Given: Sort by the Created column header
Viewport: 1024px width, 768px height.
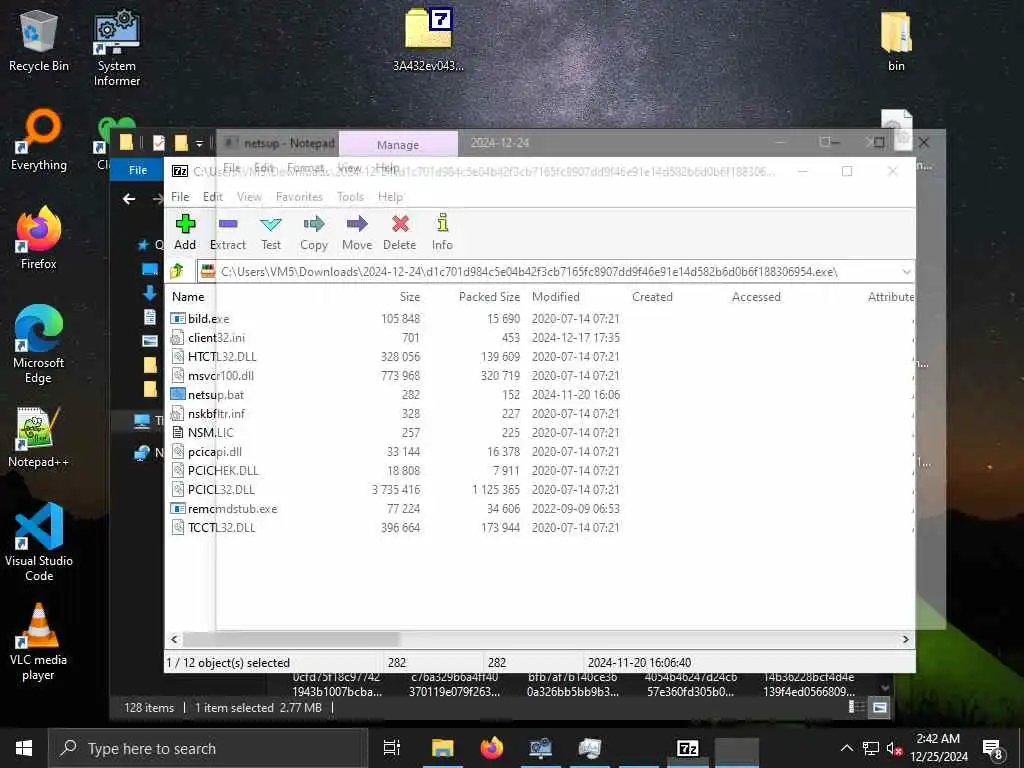Looking at the screenshot, I should [x=652, y=296].
